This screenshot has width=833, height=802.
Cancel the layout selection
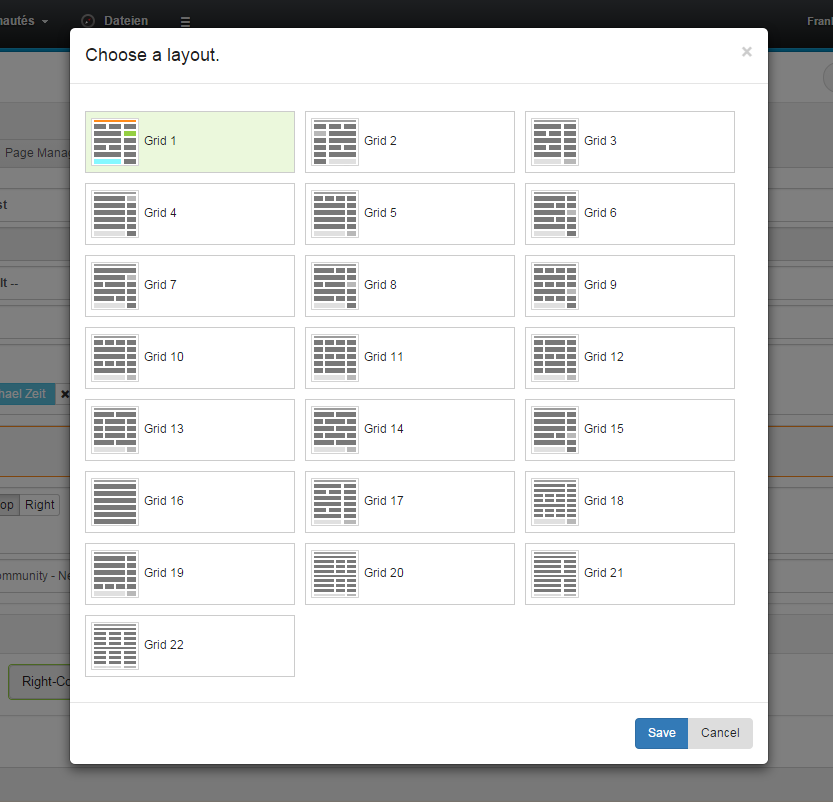tap(720, 732)
